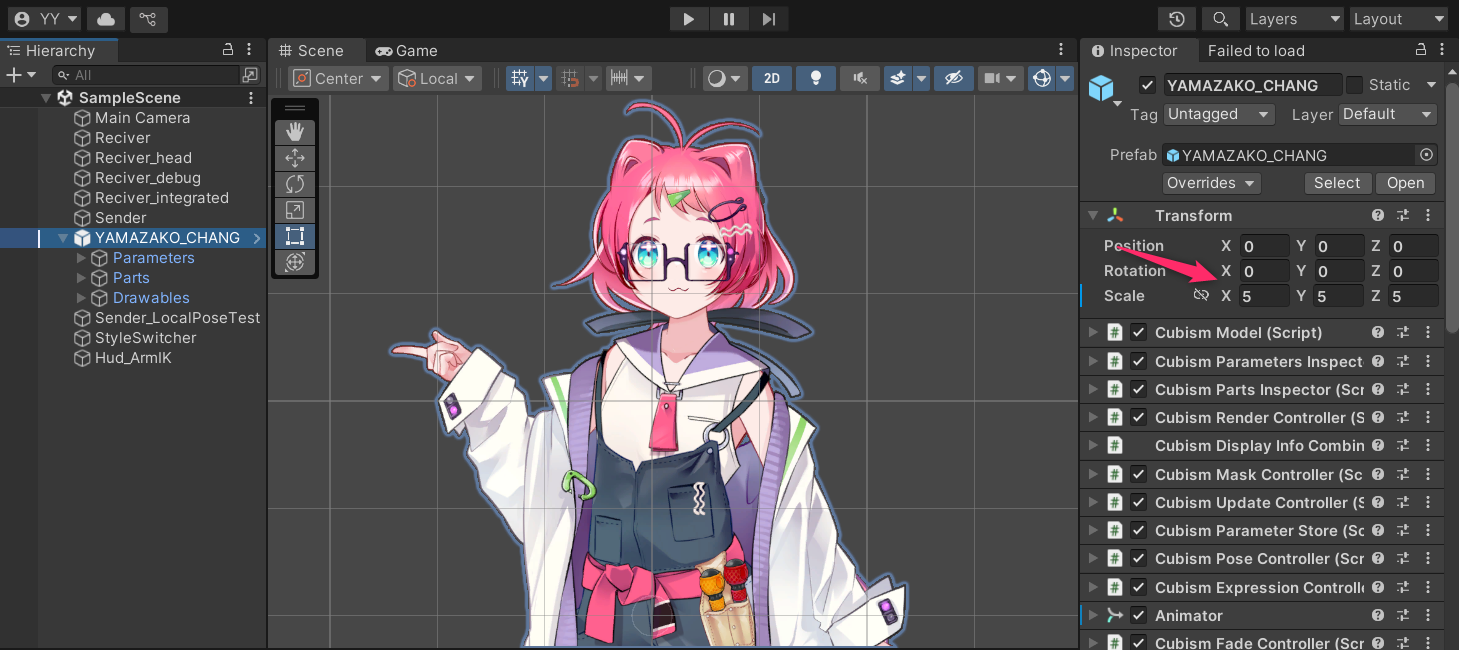Open scene camera settings
Viewport: 1459px width, 650px height.
point(999,78)
